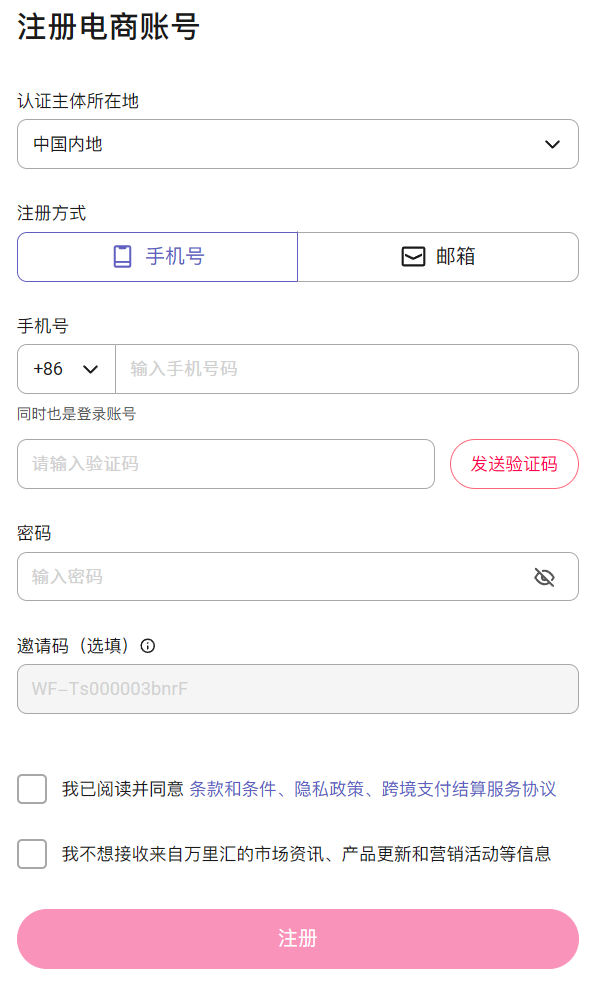Focus the 输入手机号码 input field

click(x=345, y=369)
